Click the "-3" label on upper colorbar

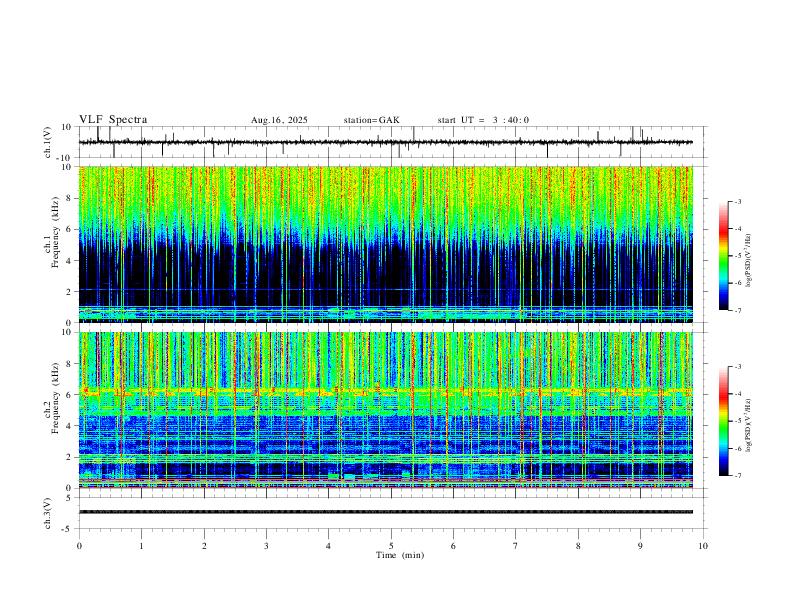738,201
